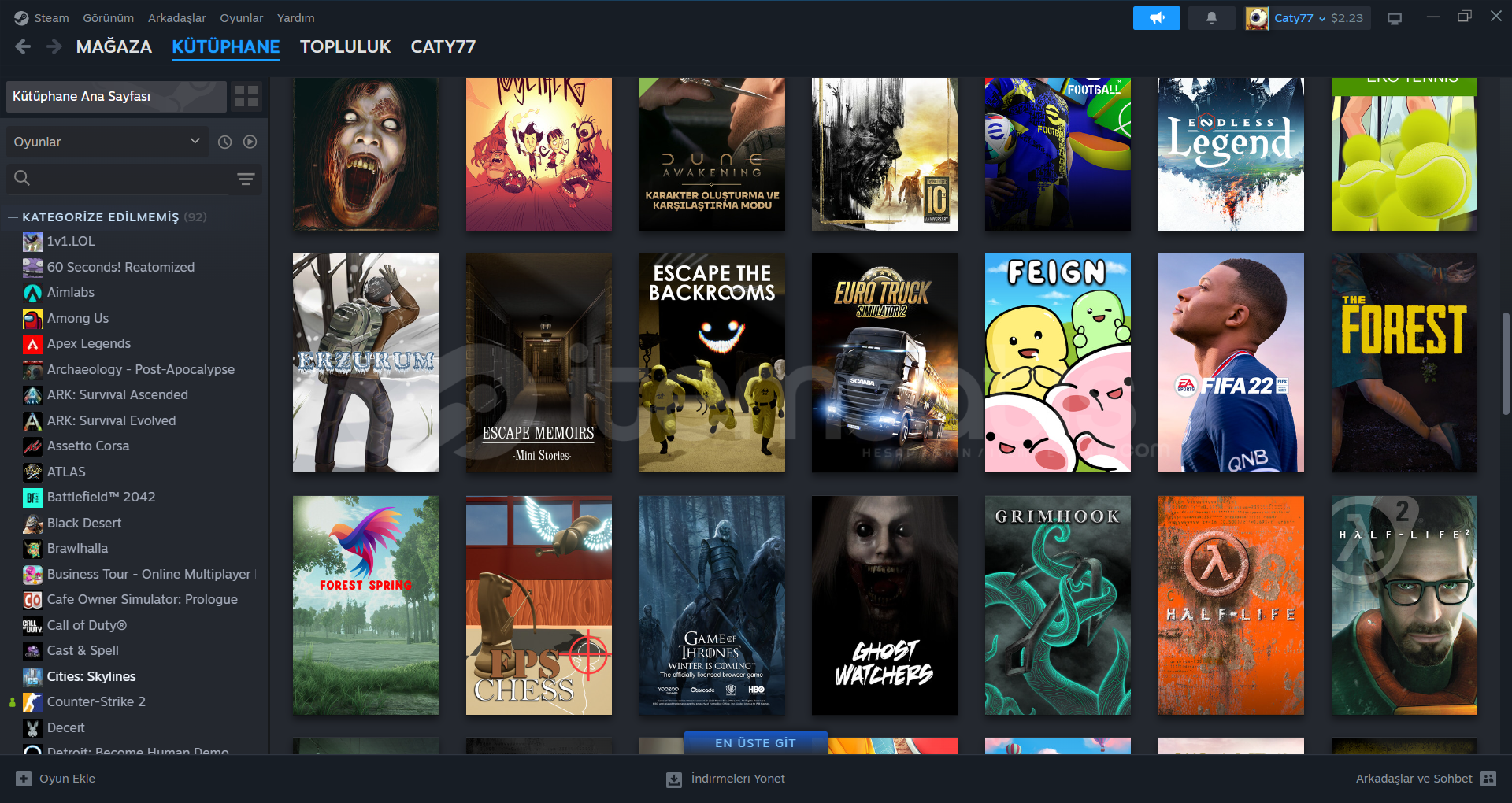Open the Feign game cover
Screen dimensions: 1512x803
tap(1058, 363)
